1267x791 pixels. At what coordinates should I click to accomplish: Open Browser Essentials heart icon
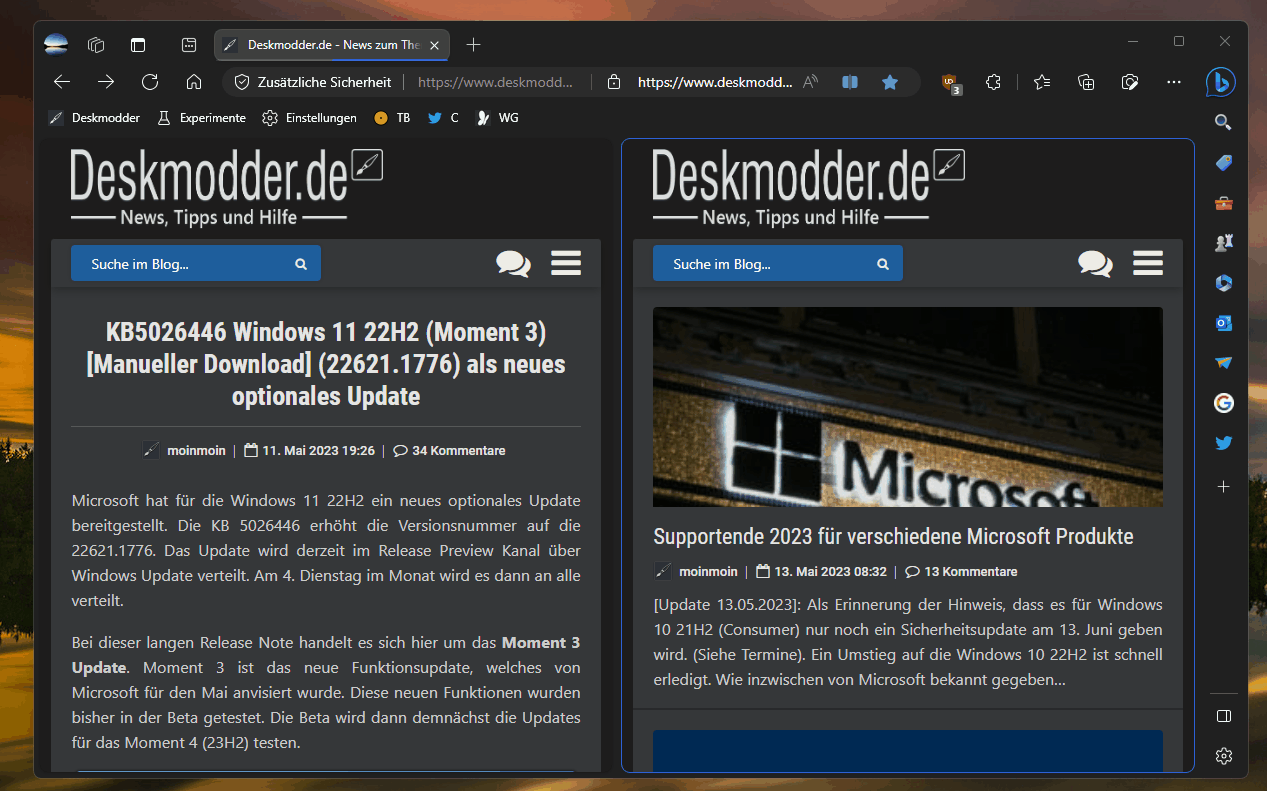(1130, 82)
